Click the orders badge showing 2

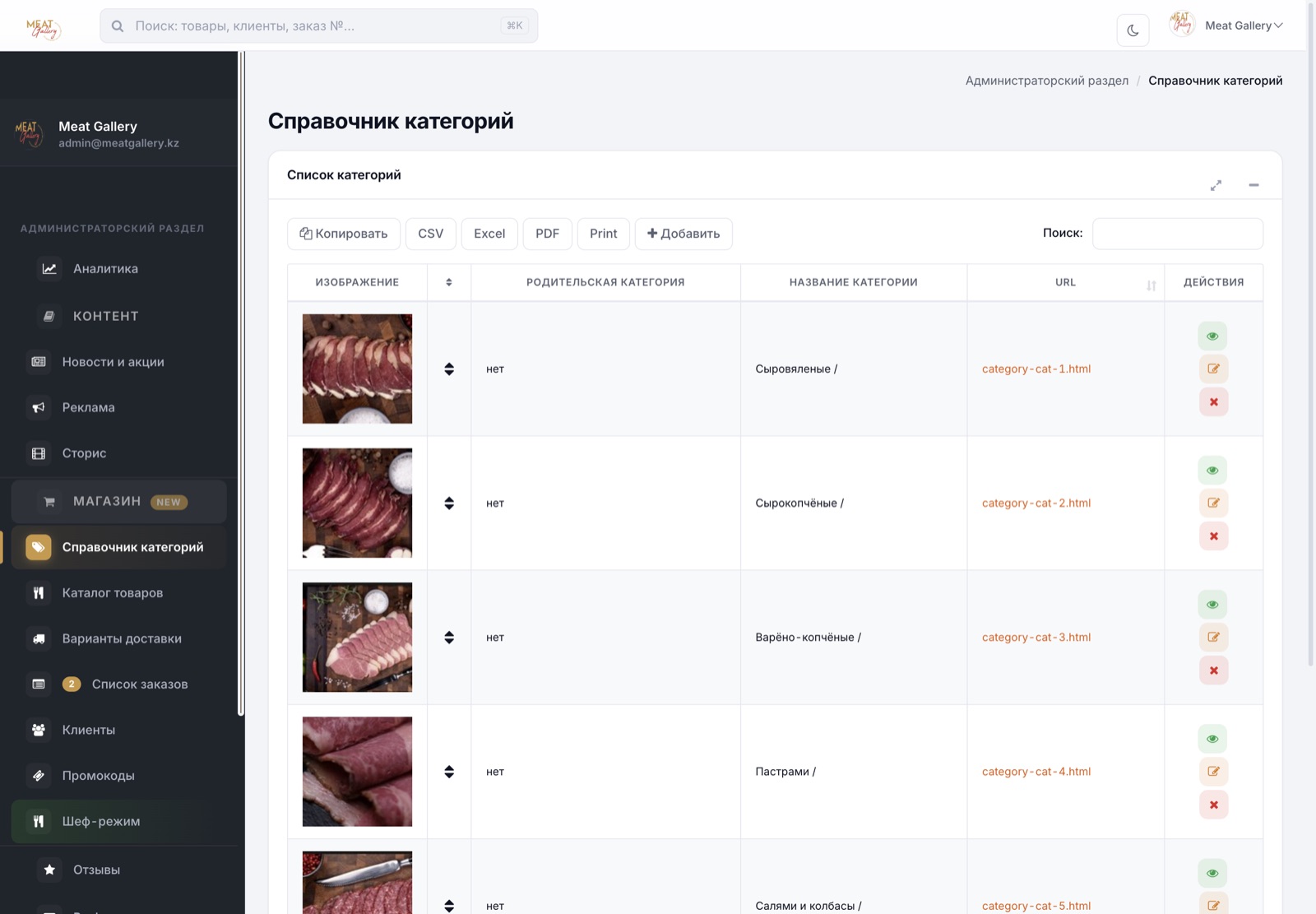pyautogui.click(x=72, y=684)
